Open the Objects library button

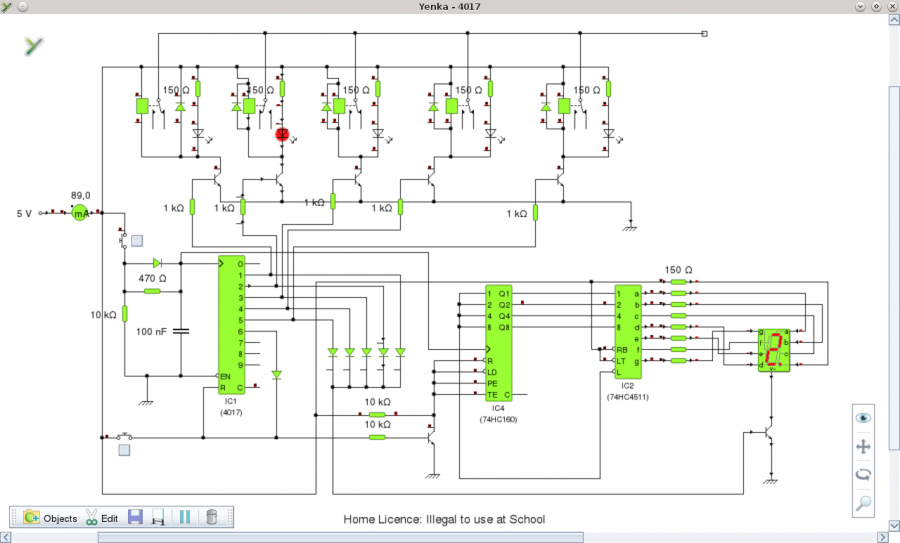tap(50, 518)
